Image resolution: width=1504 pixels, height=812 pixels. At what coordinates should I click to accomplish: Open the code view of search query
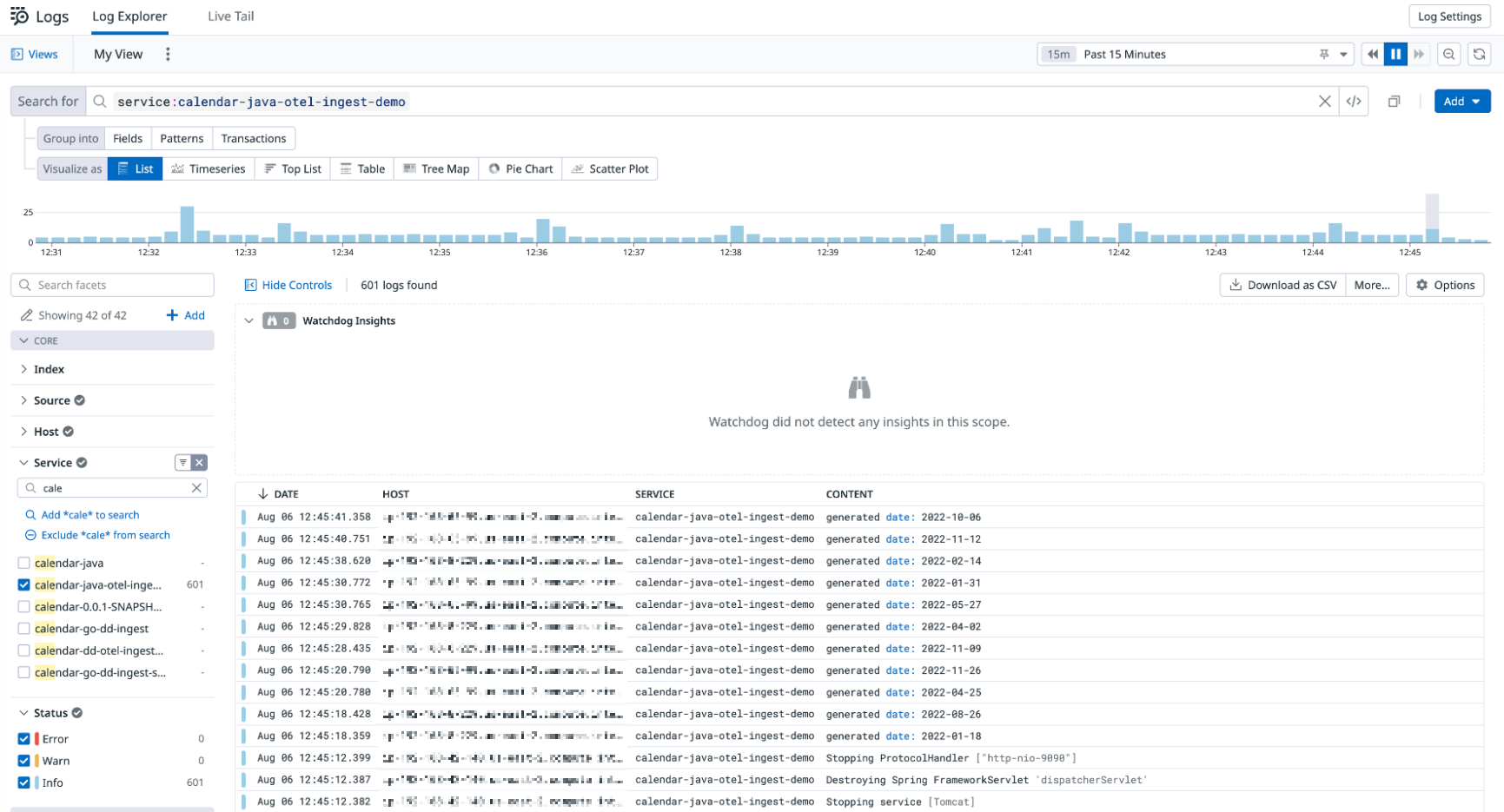1354,102
